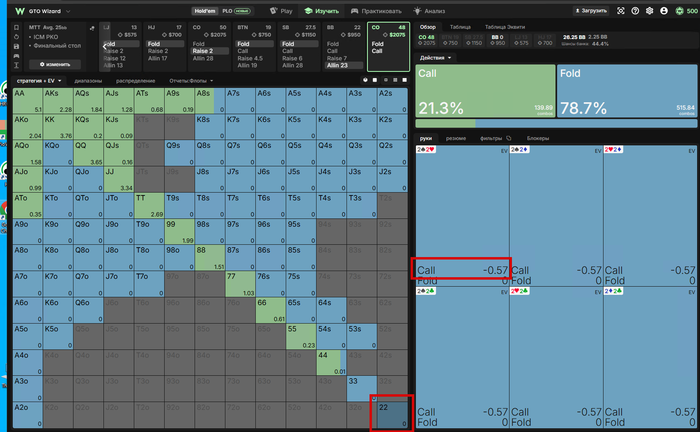Screen dimensions: 700x432
Task: Click the reset/refresh icon below bookmark
Action: coord(17,37)
